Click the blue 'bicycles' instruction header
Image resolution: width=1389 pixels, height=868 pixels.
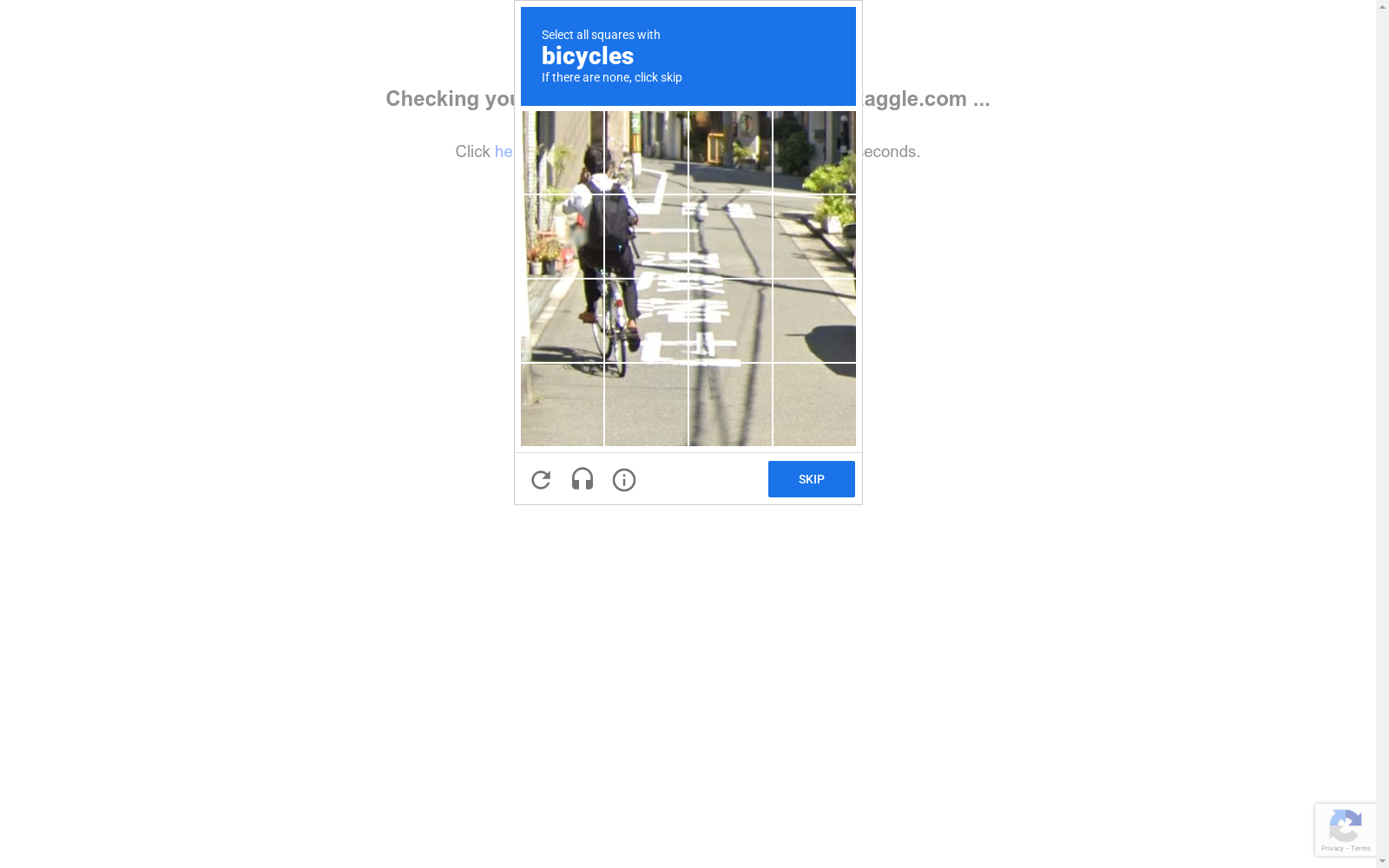click(688, 56)
